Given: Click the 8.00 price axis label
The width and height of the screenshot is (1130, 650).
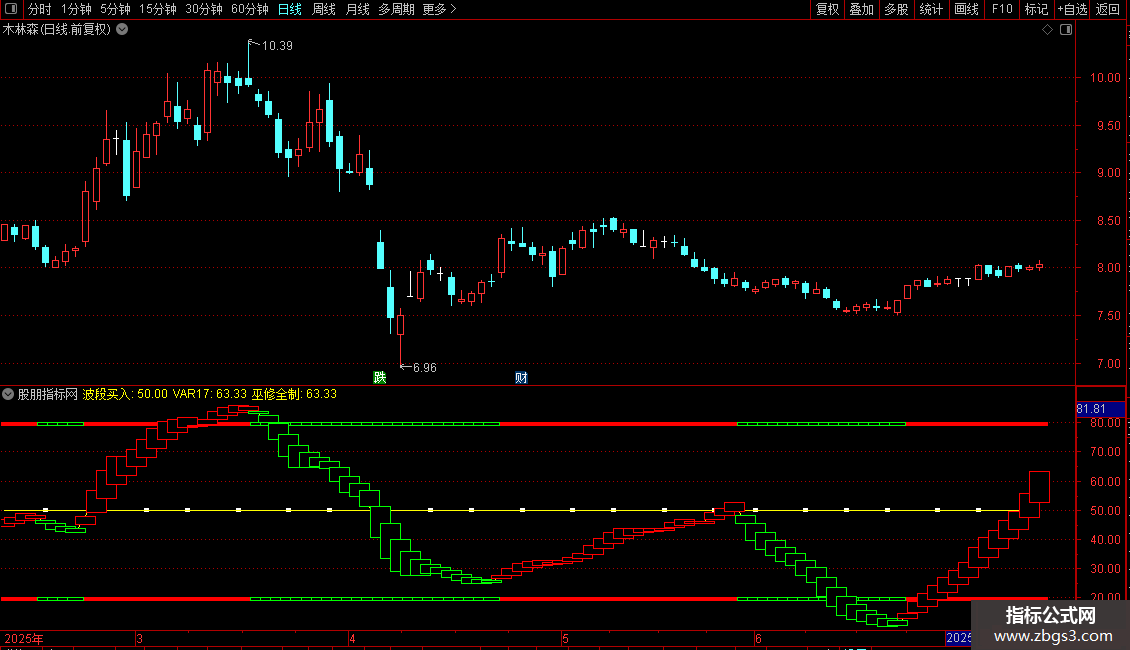Looking at the screenshot, I should [1108, 267].
